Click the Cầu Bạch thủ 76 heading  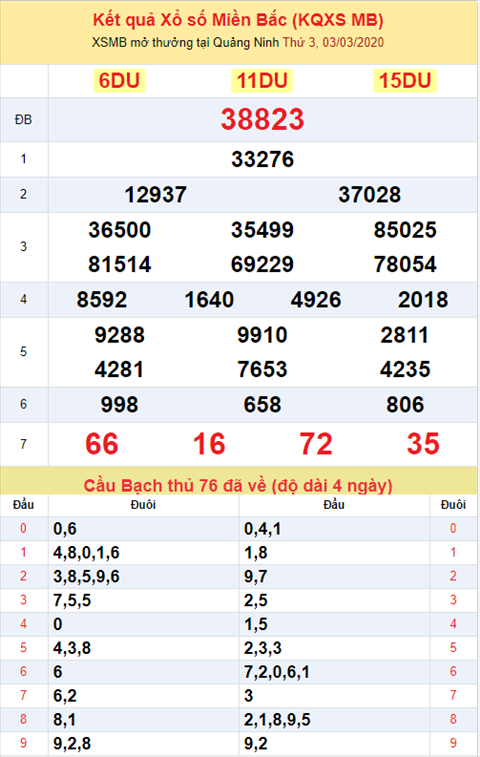point(238,485)
